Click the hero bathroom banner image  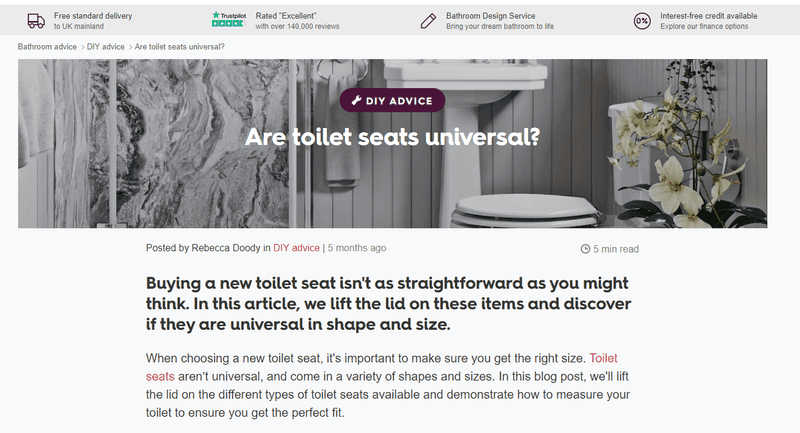pos(392,143)
